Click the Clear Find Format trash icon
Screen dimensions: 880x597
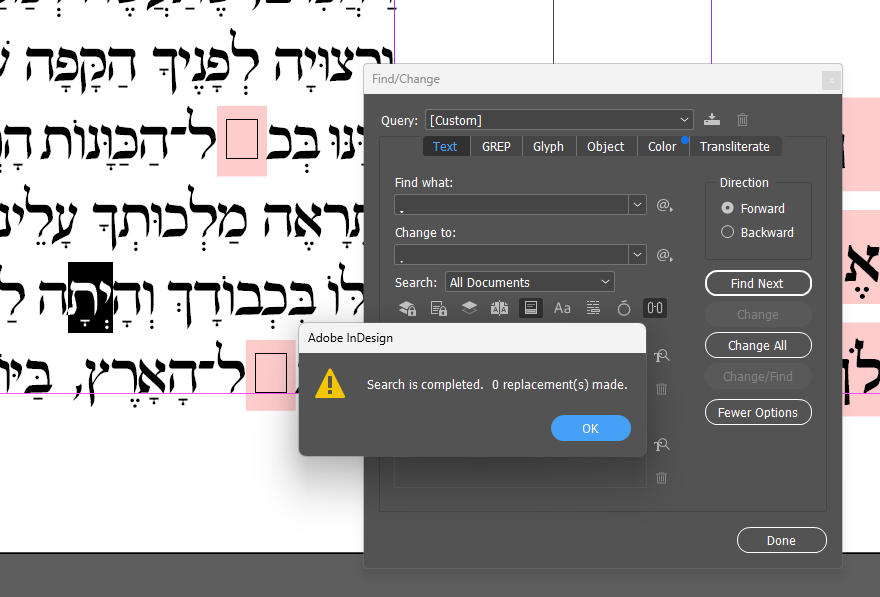point(662,388)
